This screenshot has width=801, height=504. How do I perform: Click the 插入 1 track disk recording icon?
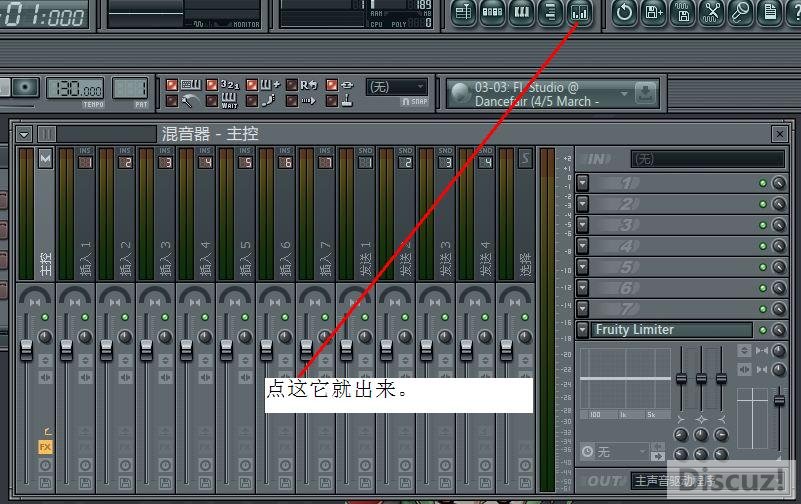tap(85, 482)
